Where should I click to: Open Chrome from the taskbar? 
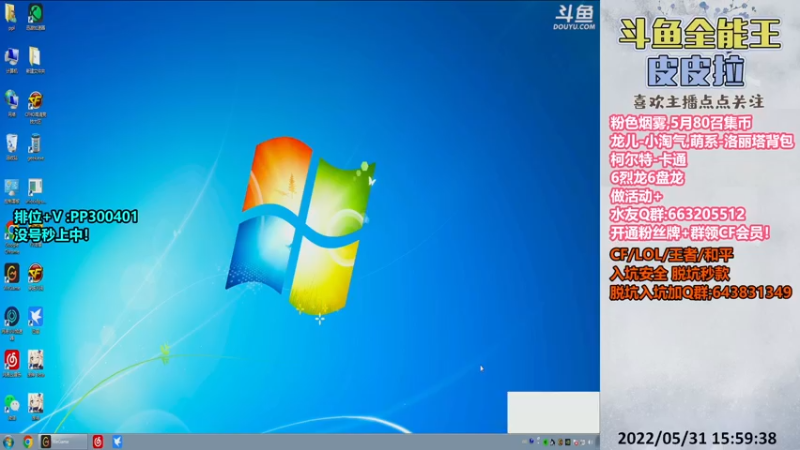click(x=28, y=442)
